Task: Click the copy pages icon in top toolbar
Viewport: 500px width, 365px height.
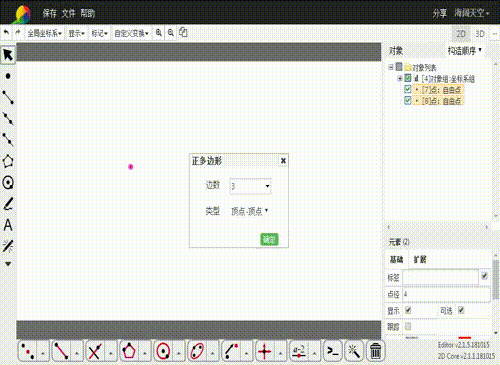Action: 183,32
